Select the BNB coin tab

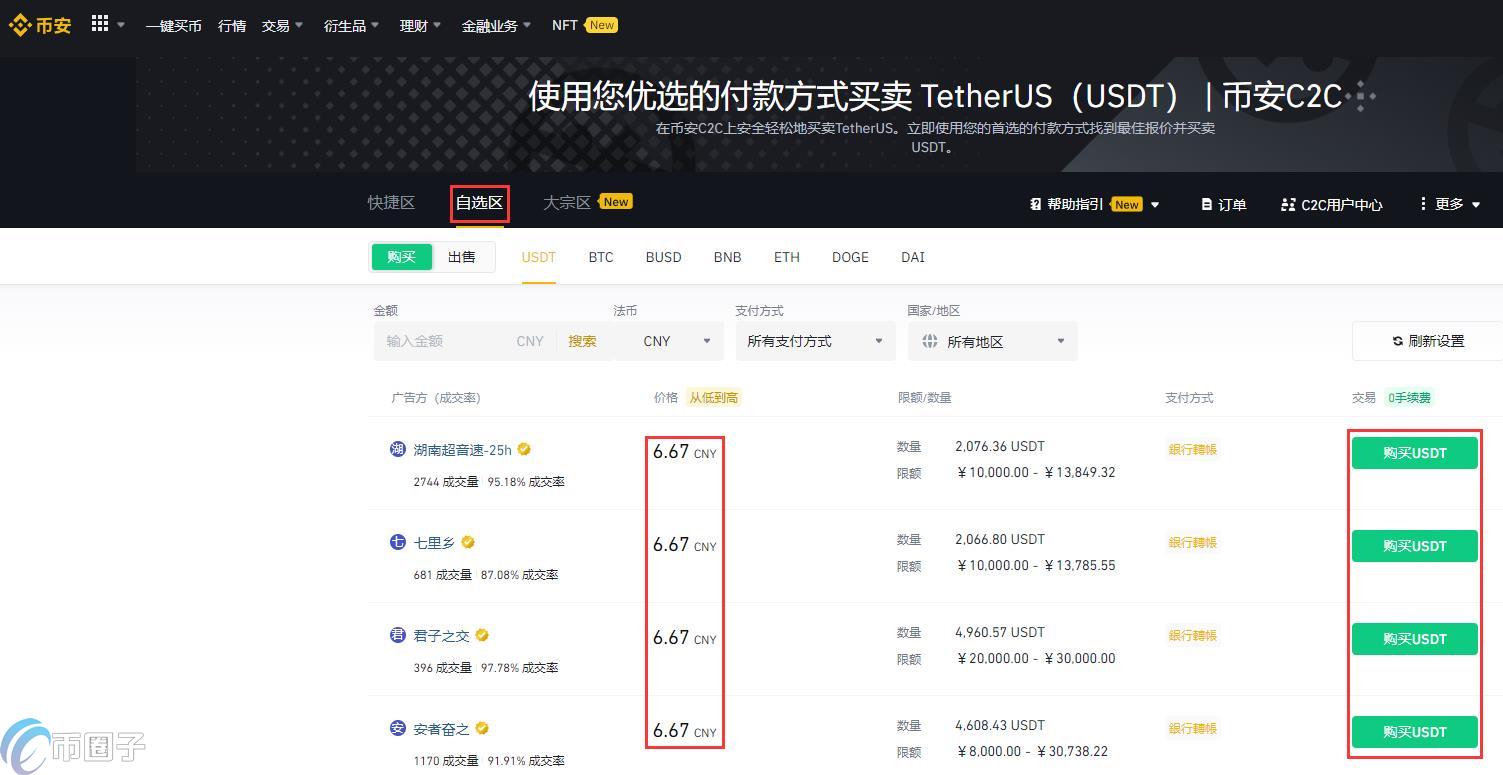pyautogui.click(x=727, y=257)
